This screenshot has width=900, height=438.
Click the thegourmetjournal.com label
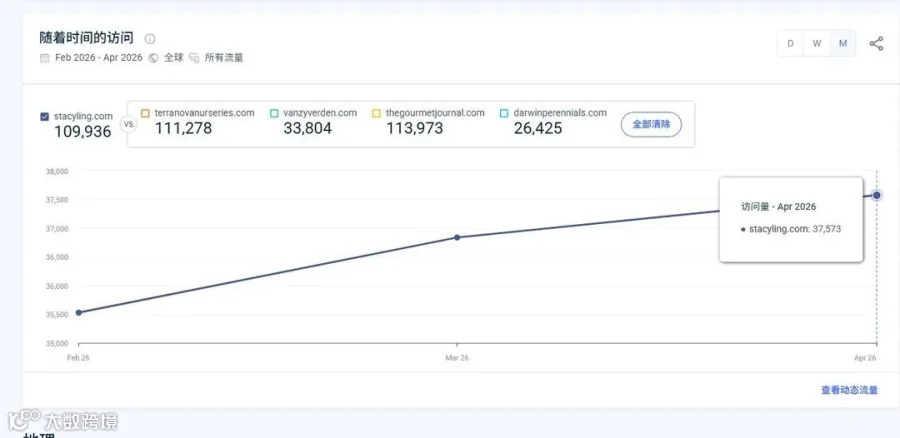coord(435,113)
